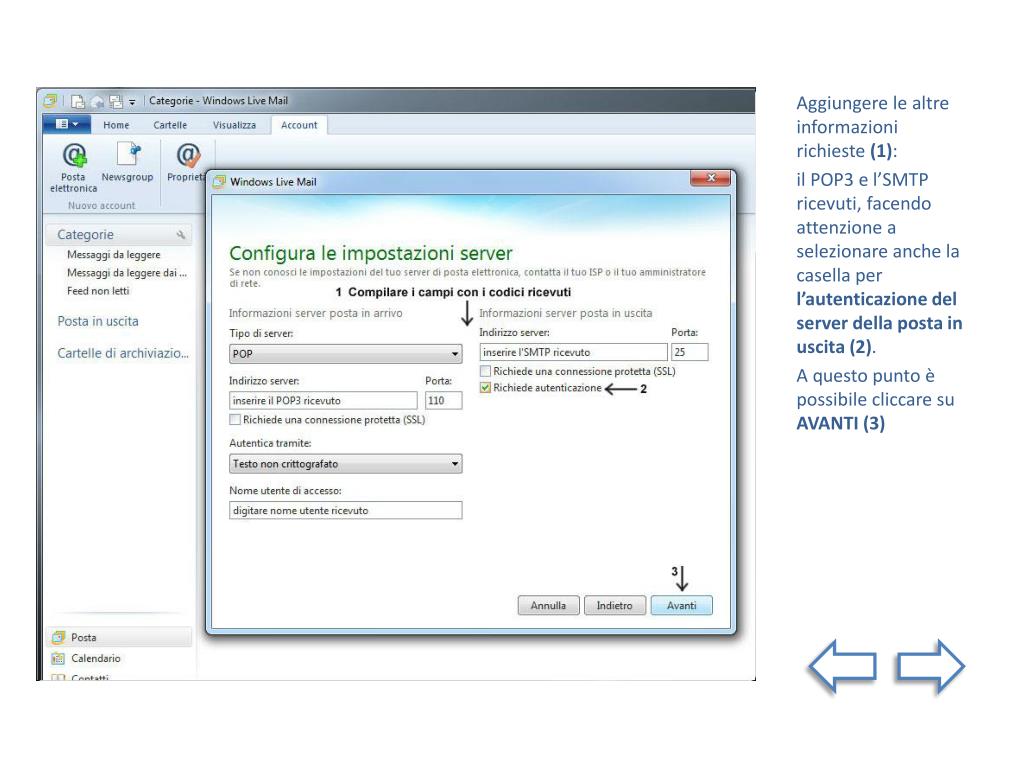This screenshot has width=1024, height=768.
Task: Enable SSL for the incoming server
Action: coord(235,419)
